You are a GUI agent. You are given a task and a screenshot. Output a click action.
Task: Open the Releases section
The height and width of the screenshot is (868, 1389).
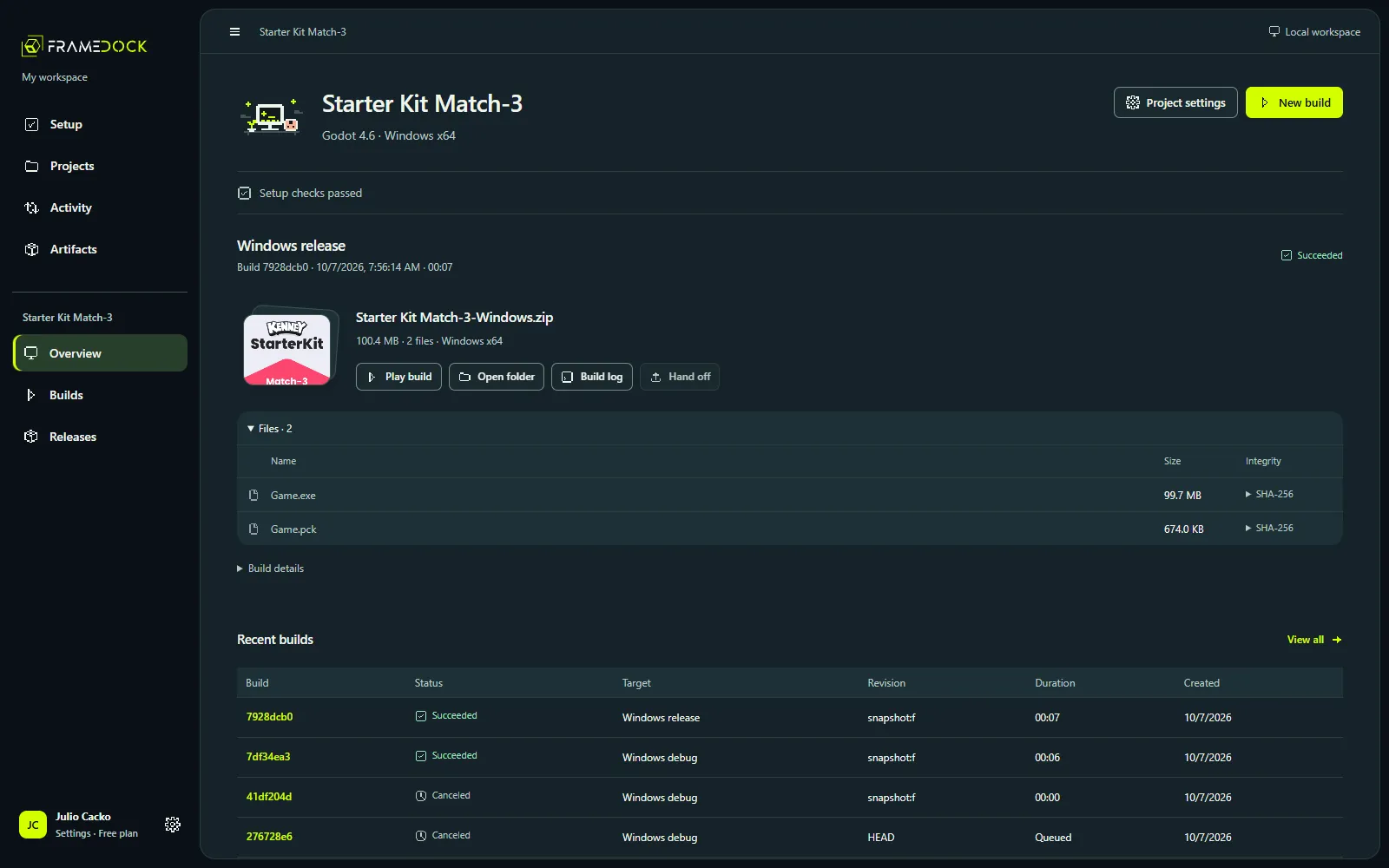(x=100, y=437)
